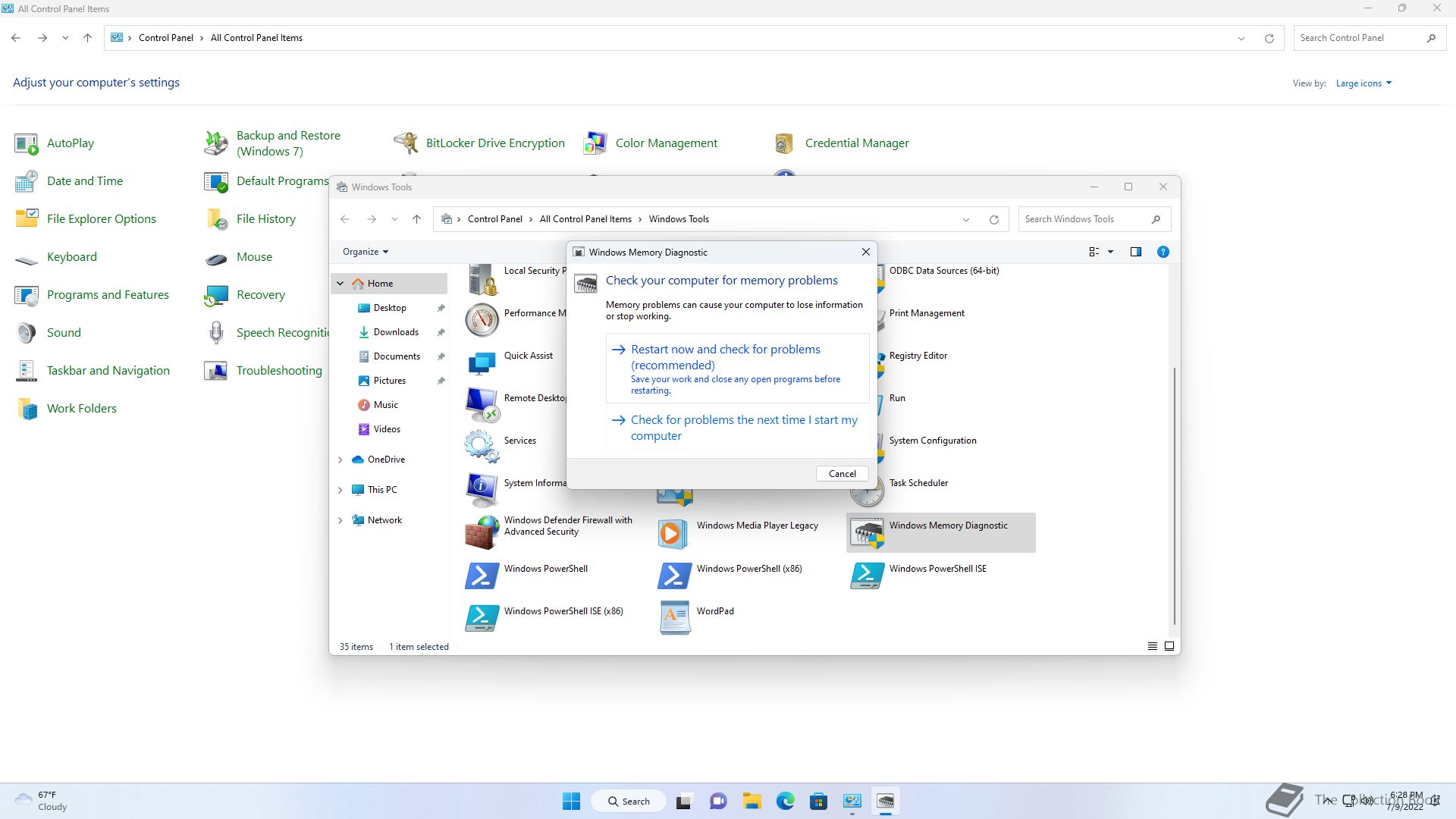Click the Windows Tools vertical scrollbar

click(1174, 496)
